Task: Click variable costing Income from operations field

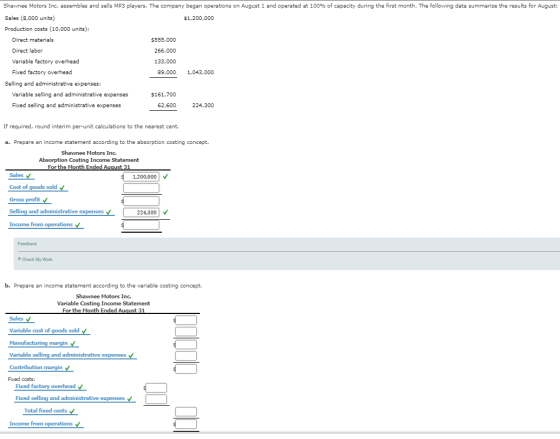Action: click(x=186, y=424)
